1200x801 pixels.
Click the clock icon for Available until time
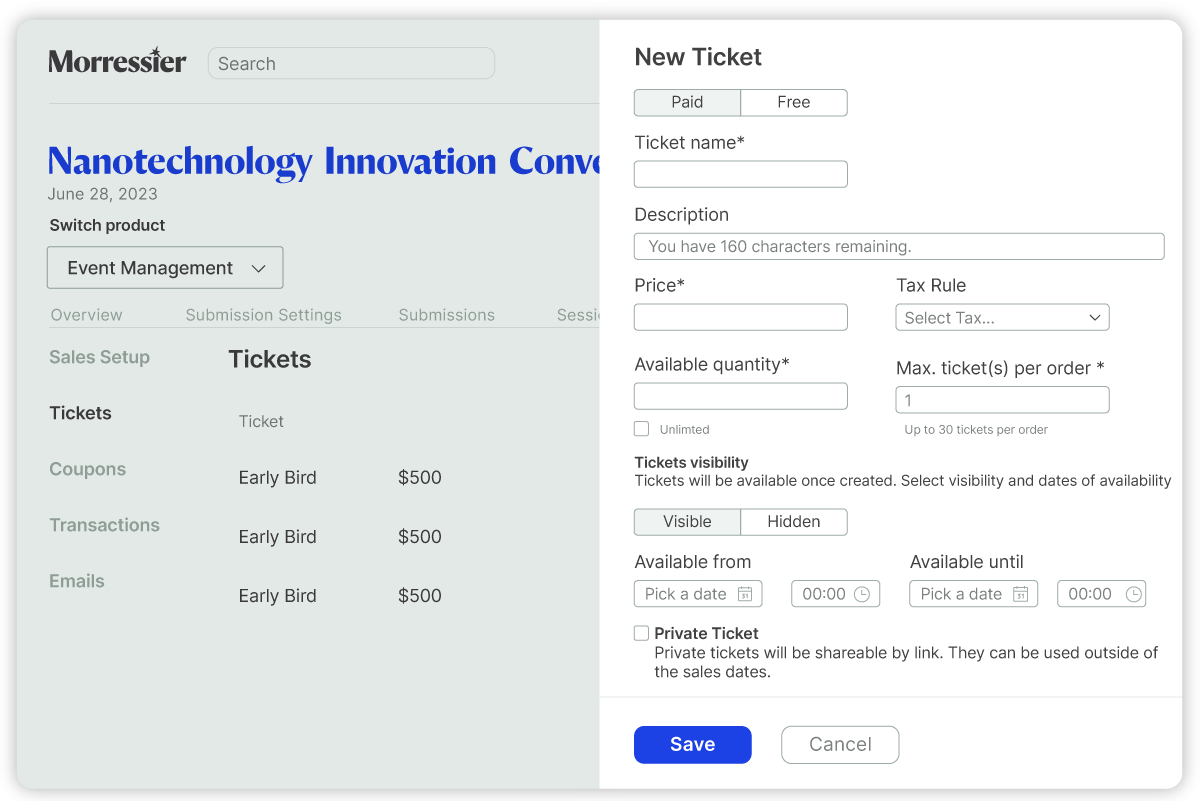pyautogui.click(x=1133, y=594)
